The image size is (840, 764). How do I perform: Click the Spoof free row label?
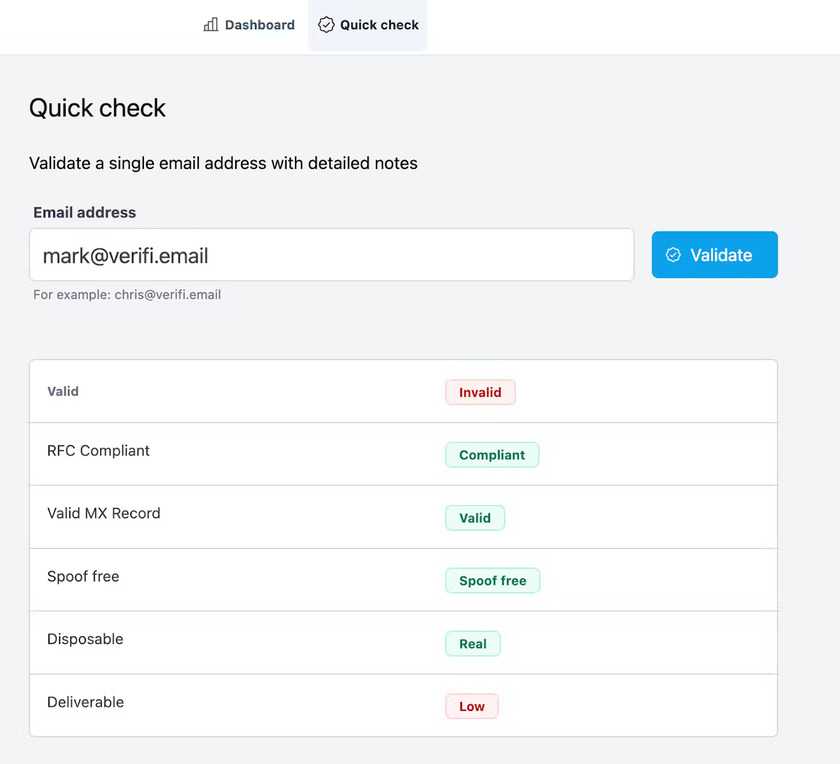pyautogui.click(x=83, y=577)
